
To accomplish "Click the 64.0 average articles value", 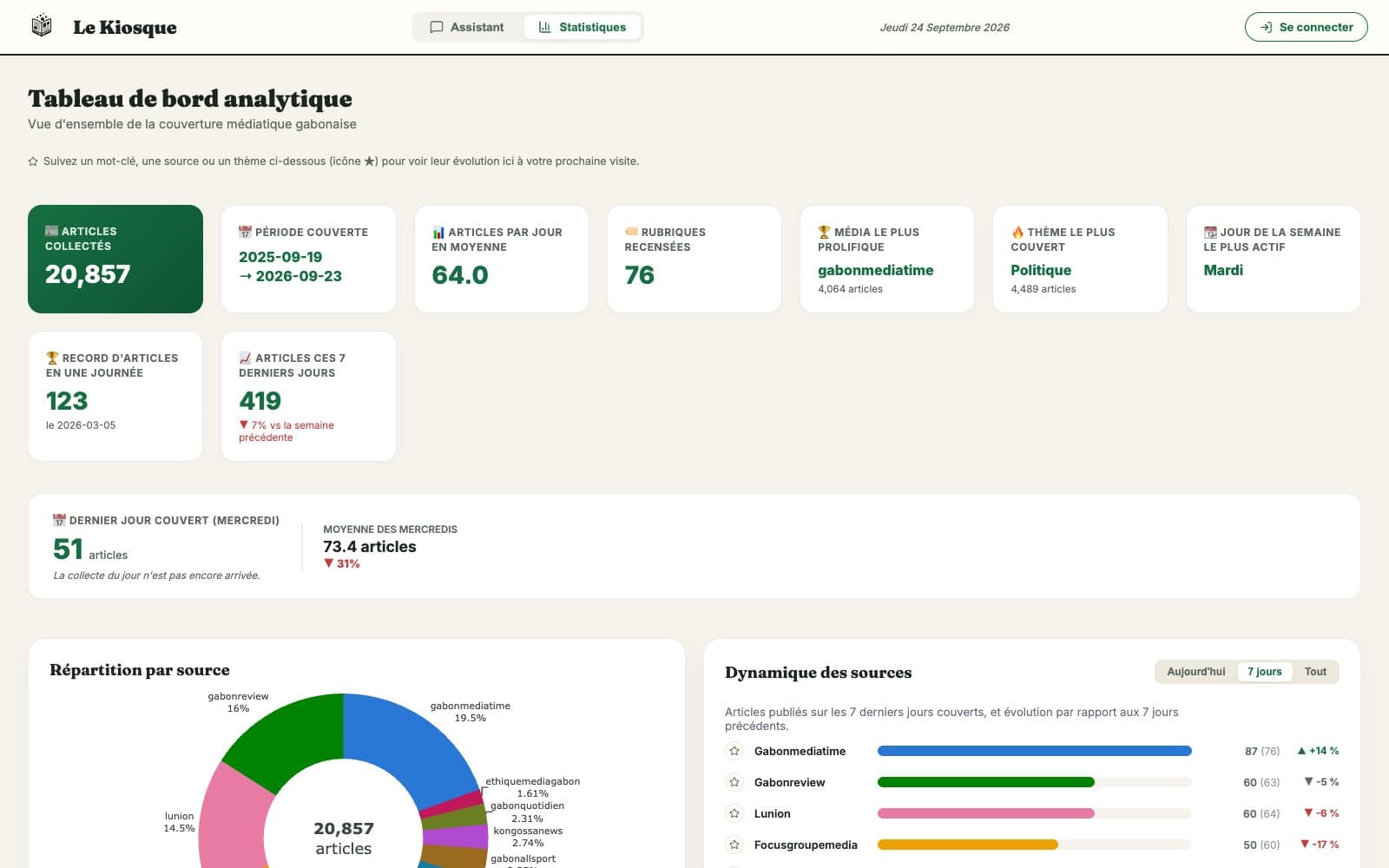I will pos(460,275).
